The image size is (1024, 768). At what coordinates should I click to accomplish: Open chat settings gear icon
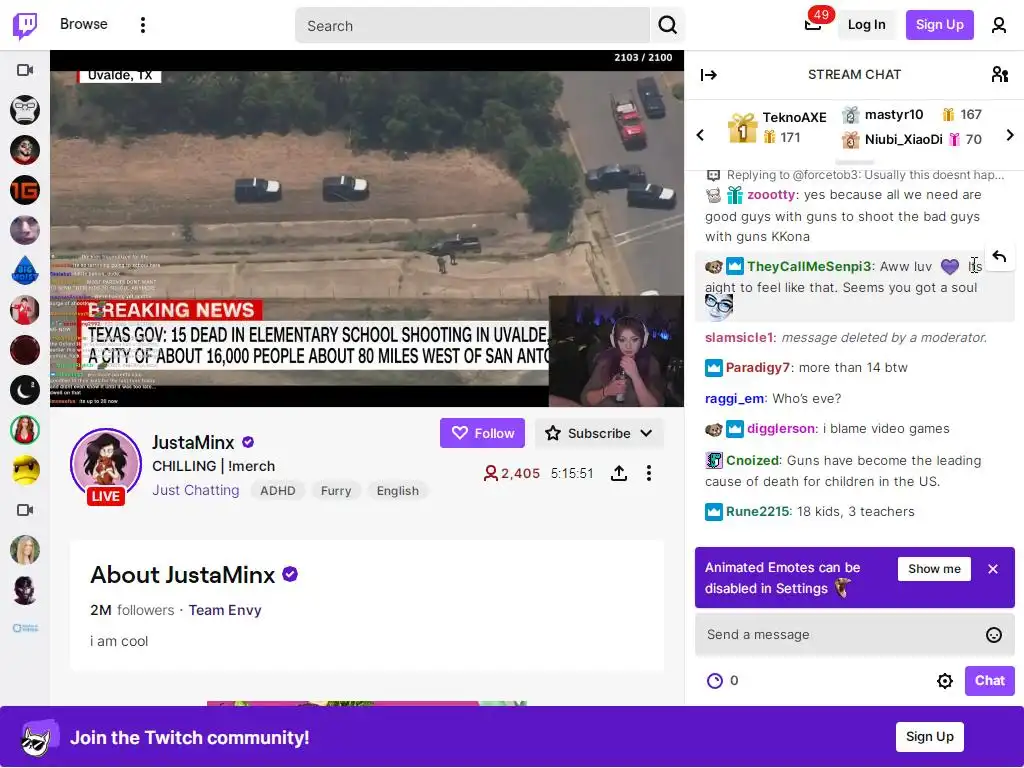pos(944,681)
